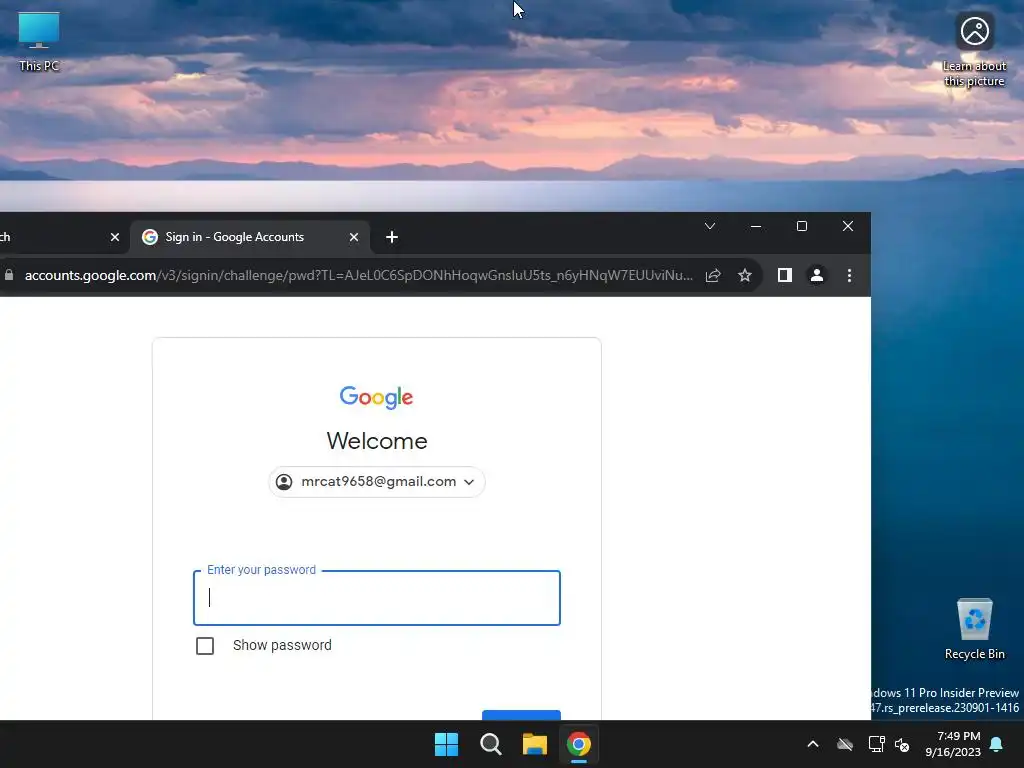Screen dimensions: 1024x768
Task: Click the muted volume tray icon
Action: click(x=902, y=744)
